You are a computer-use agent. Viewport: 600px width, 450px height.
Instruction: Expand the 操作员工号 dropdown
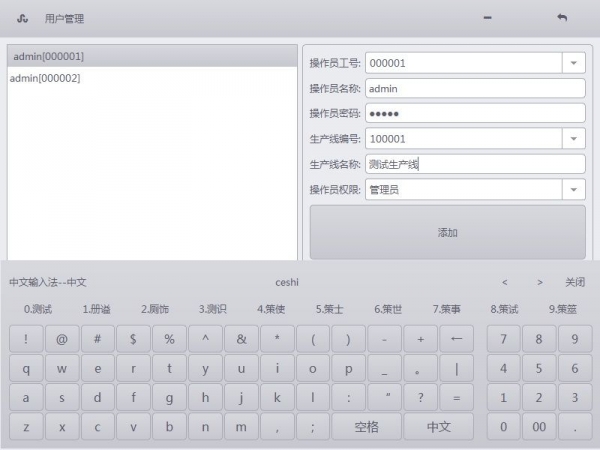[574, 63]
